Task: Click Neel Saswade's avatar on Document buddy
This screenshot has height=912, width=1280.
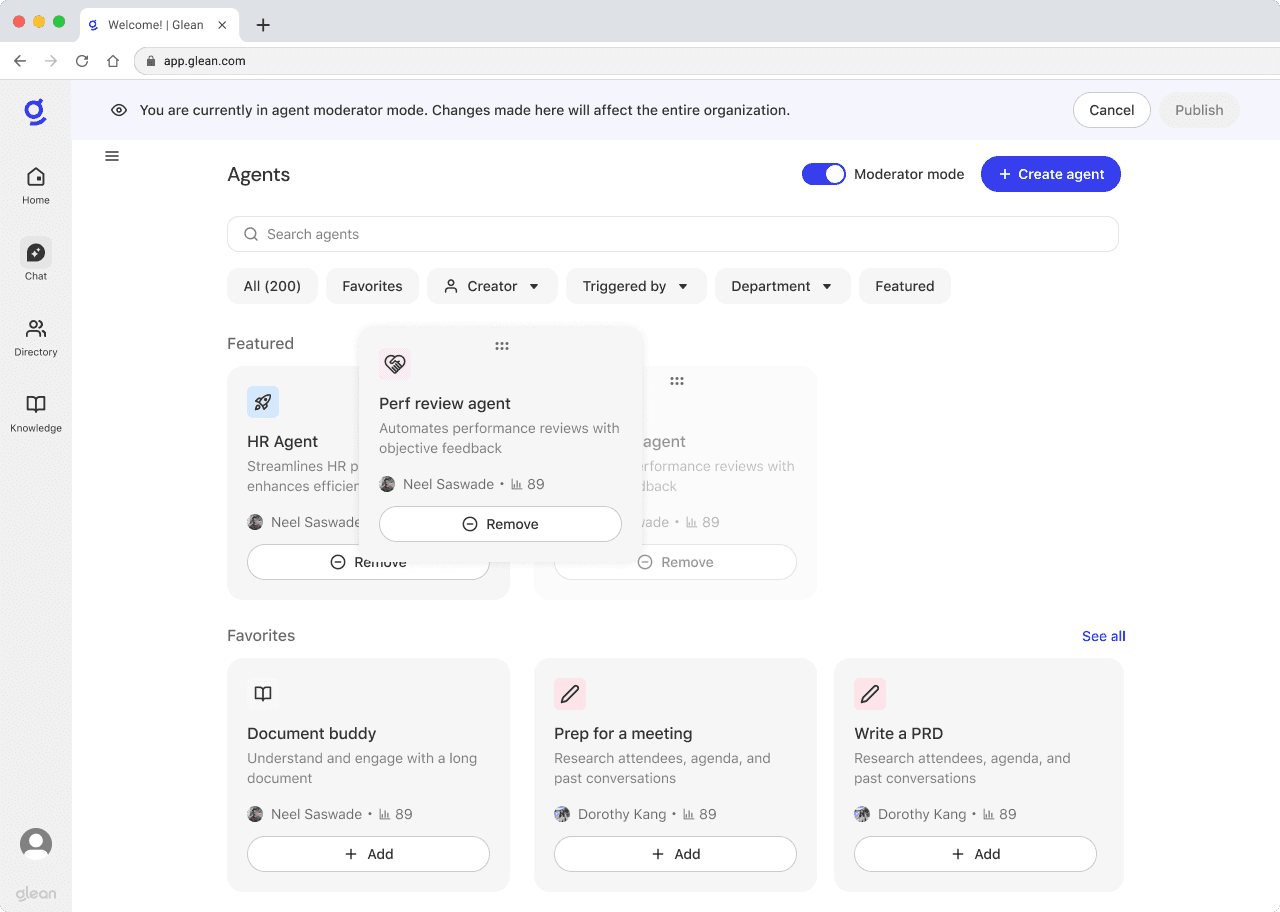Action: coord(255,814)
